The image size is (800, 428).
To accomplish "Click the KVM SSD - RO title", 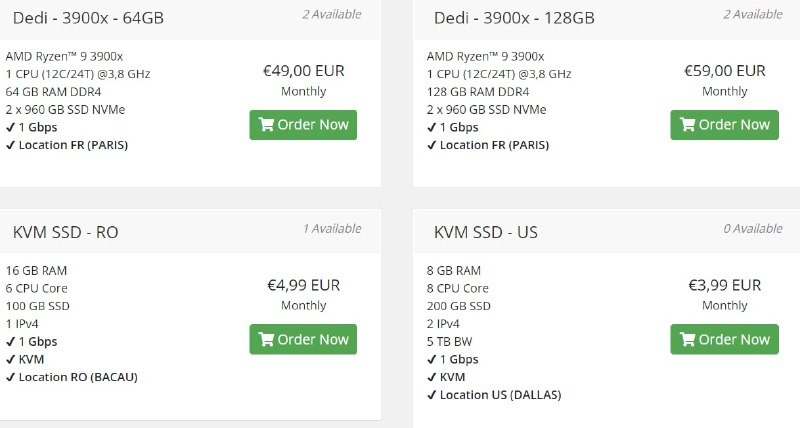I will click(x=66, y=232).
